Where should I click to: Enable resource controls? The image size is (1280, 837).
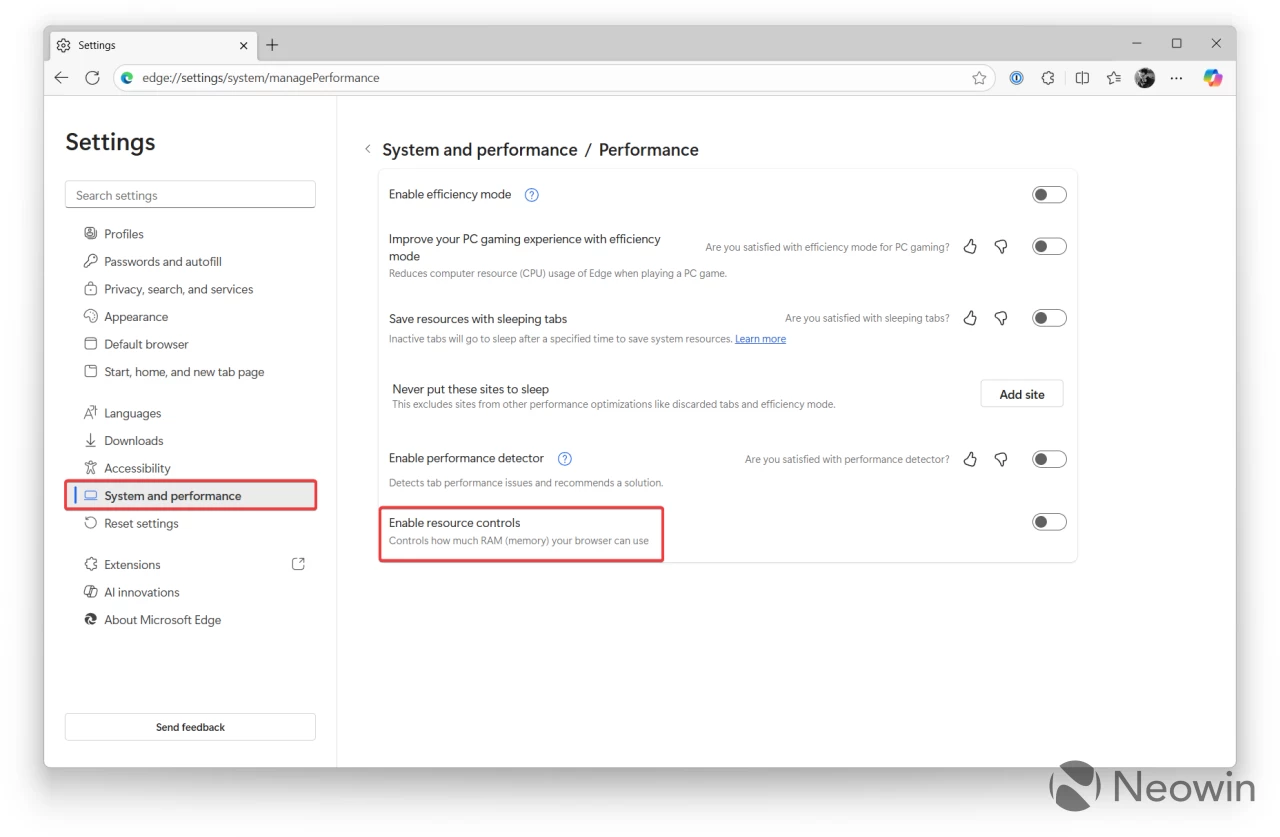[1049, 521]
